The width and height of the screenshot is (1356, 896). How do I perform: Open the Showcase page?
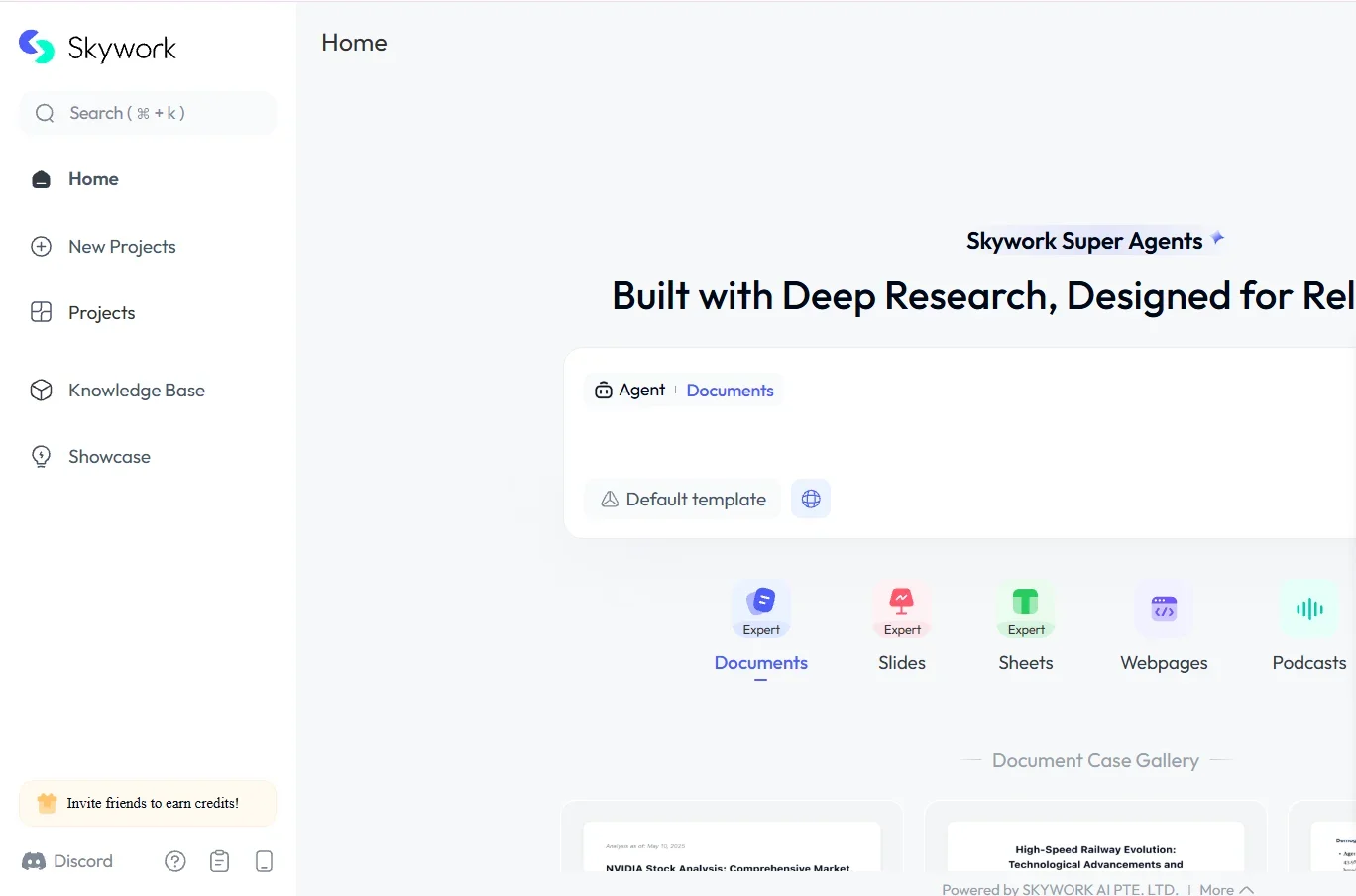pyautogui.click(x=109, y=457)
